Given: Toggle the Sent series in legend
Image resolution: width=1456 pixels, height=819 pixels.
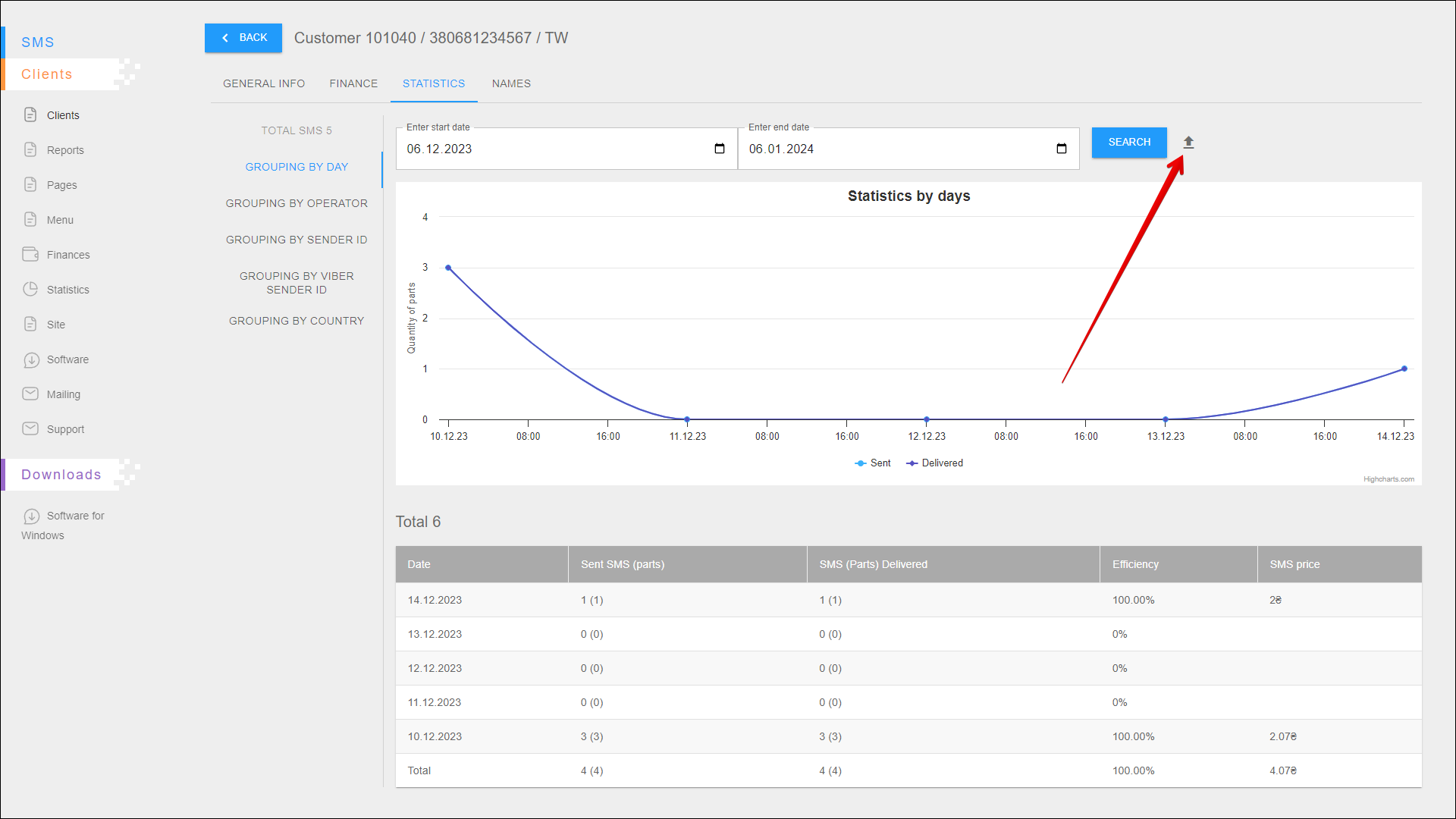Looking at the screenshot, I should (873, 463).
